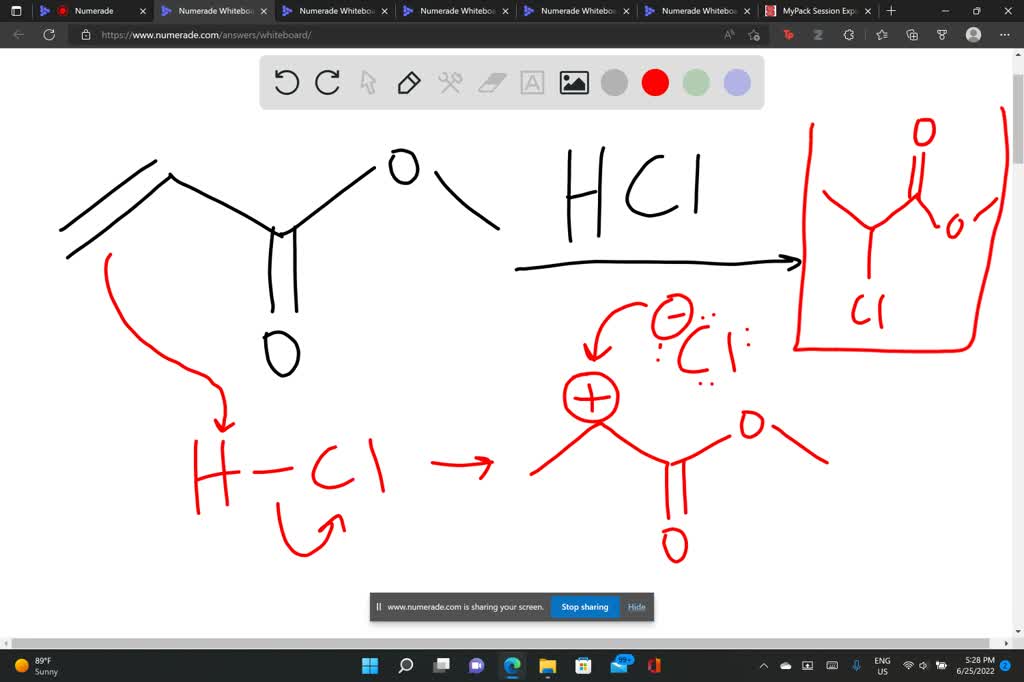This screenshot has width=1024, height=682.
Task: Open the text box tool
Action: (x=531, y=83)
